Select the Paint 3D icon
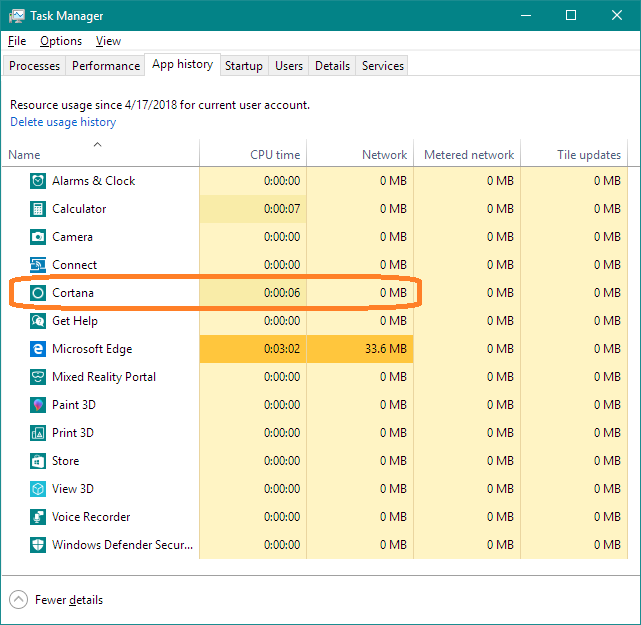The width and height of the screenshot is (641, 625). click(x=37, y=405)
